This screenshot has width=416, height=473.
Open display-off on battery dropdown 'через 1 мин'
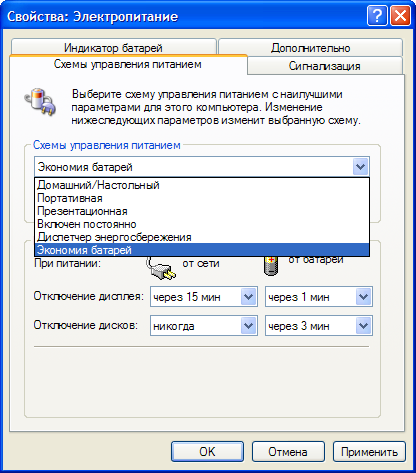click(319, 297)
